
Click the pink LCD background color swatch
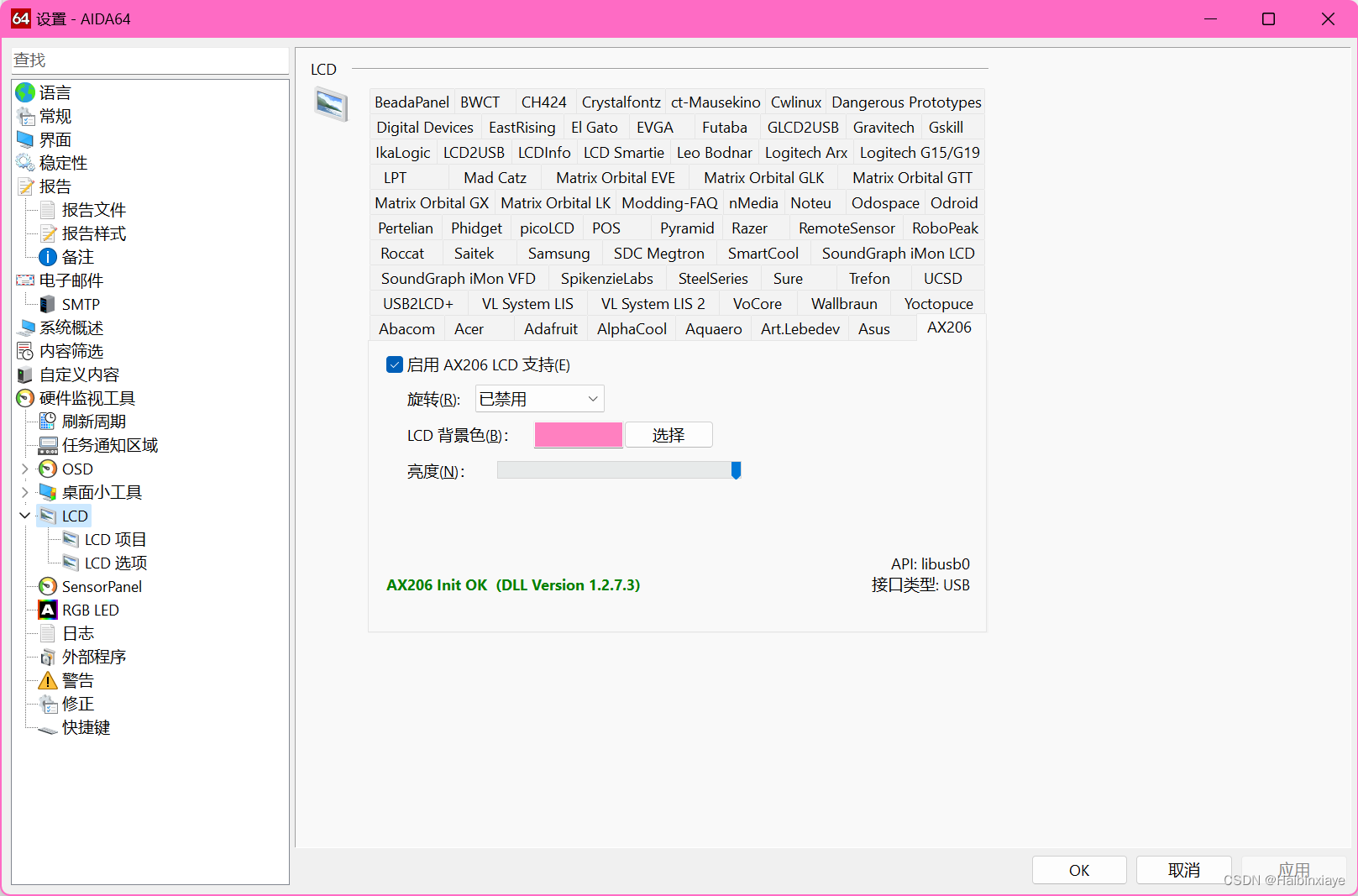pyautogui.click(x=578, y=434)
